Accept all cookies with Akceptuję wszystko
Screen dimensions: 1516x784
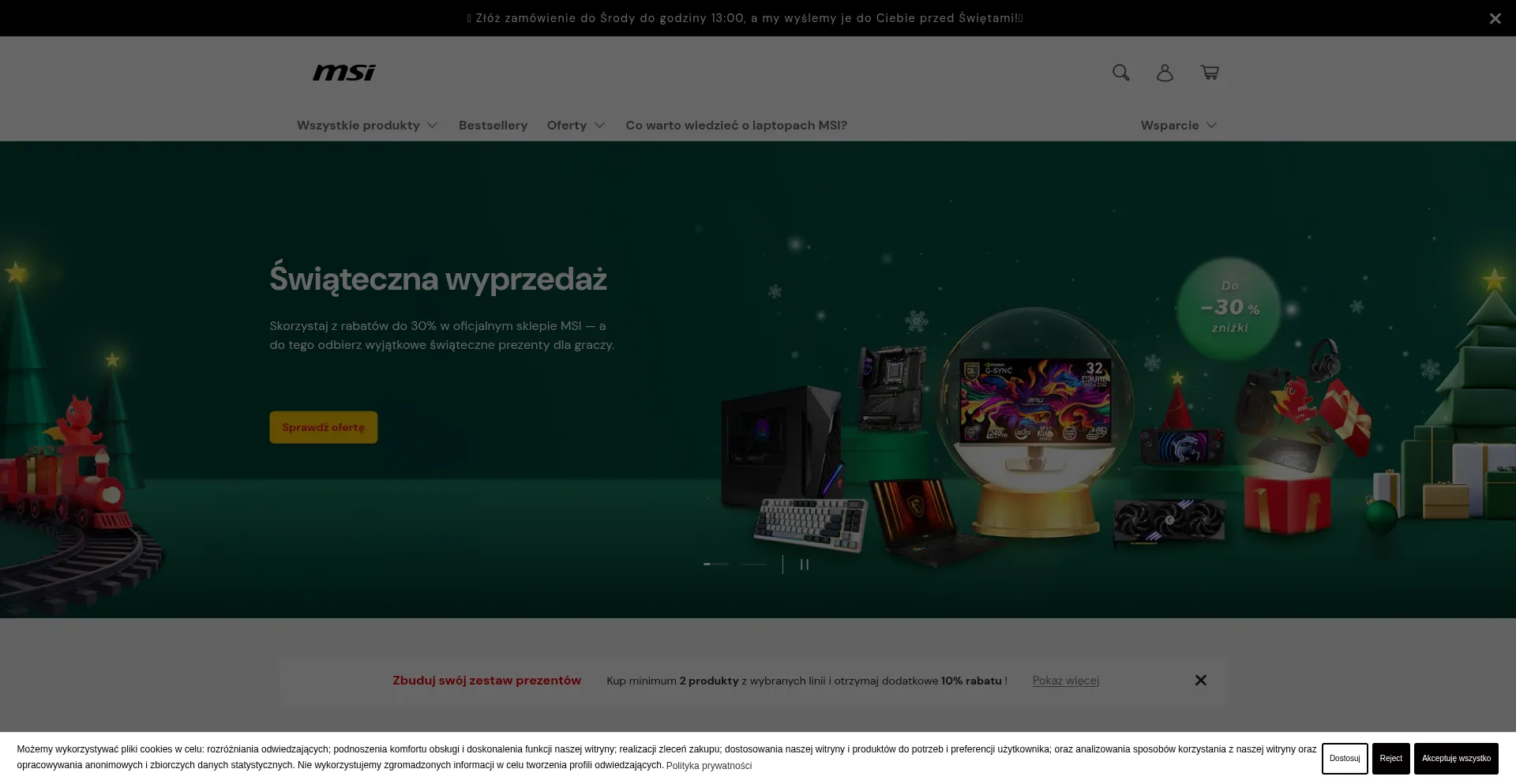tap(1455, 757)
